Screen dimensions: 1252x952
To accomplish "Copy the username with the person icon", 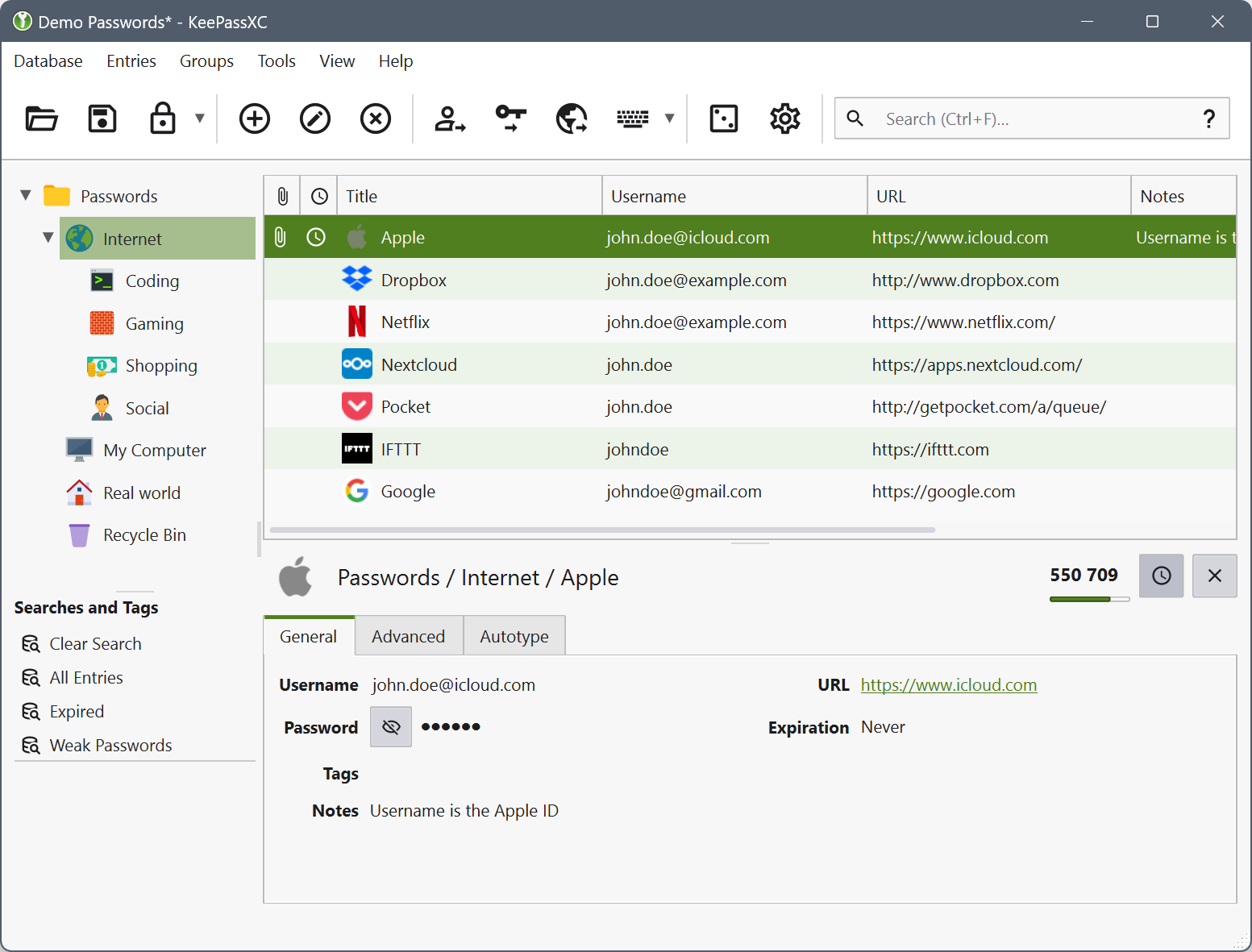I will (x=449, y=118).
